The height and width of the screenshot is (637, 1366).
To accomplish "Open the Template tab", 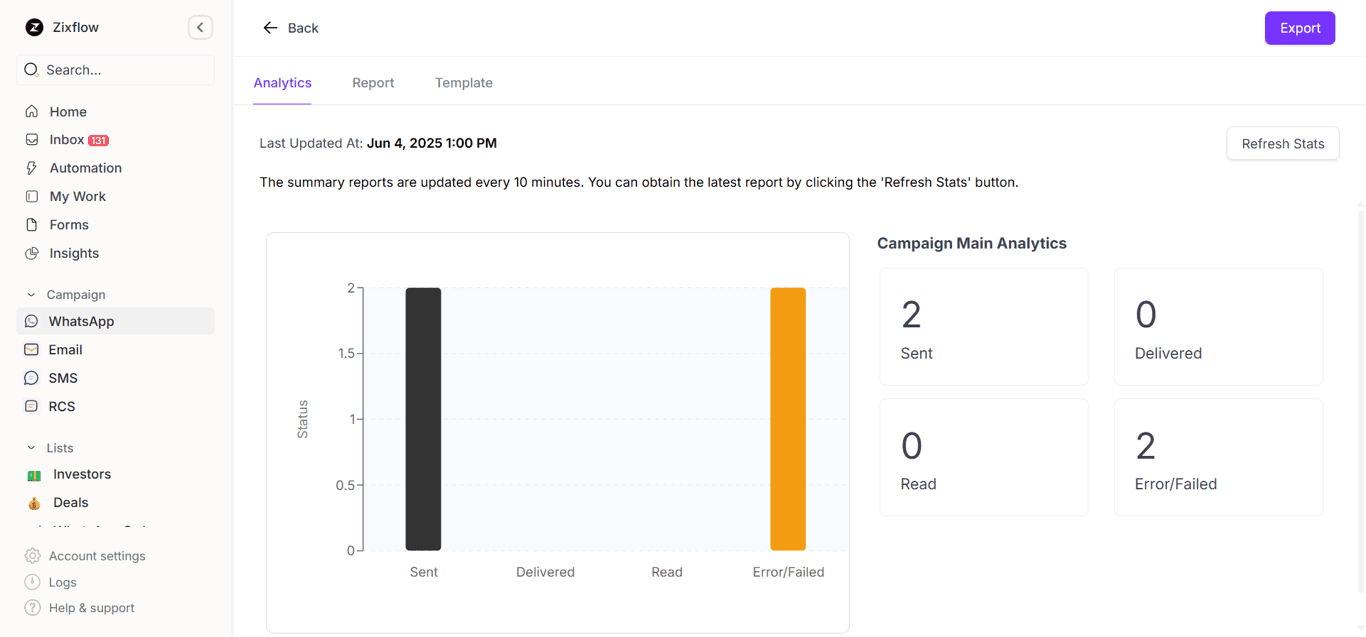I will click(463, 83).
